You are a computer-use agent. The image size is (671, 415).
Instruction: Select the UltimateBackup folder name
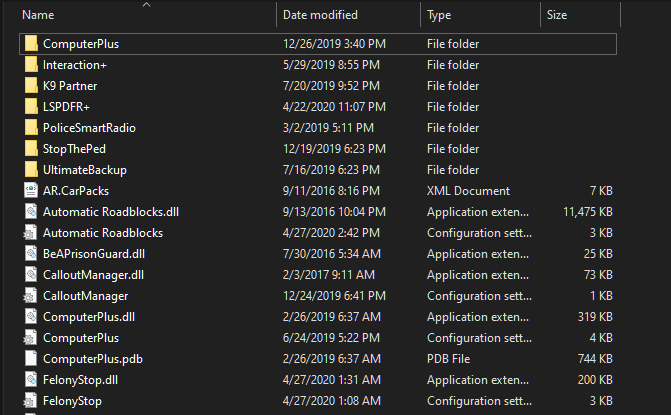tap(85, 170)
